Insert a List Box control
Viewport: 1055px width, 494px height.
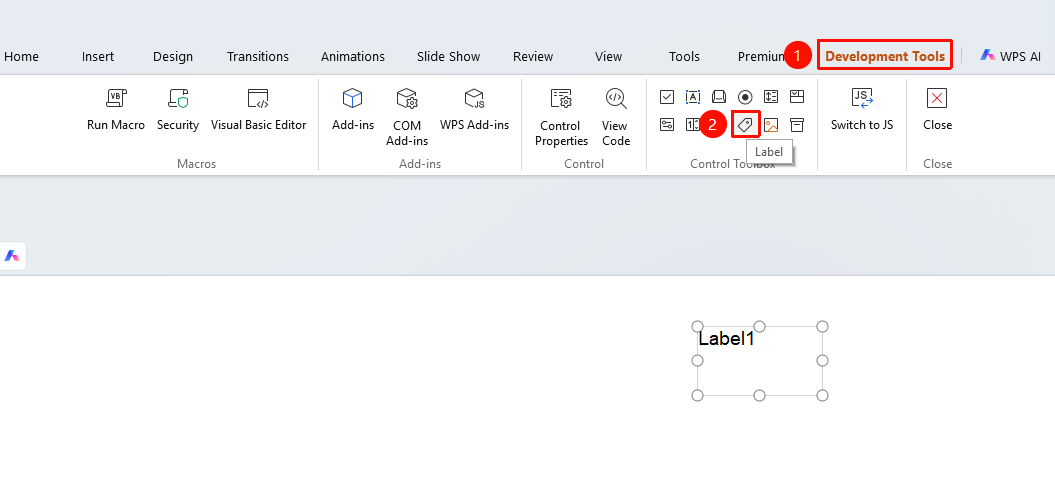pyautogui.click(x=771, y=97)
